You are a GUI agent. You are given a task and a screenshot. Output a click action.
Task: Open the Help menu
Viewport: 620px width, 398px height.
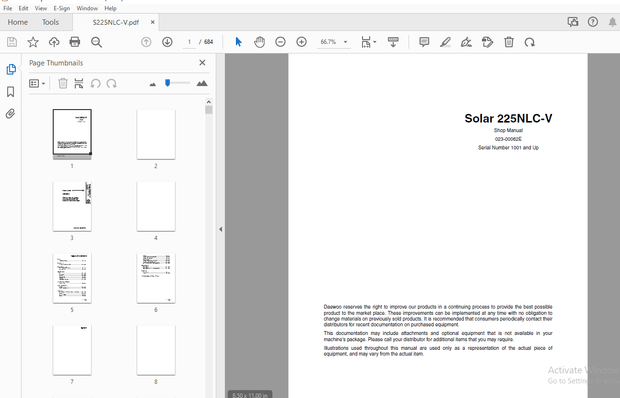tap(110, 8)
